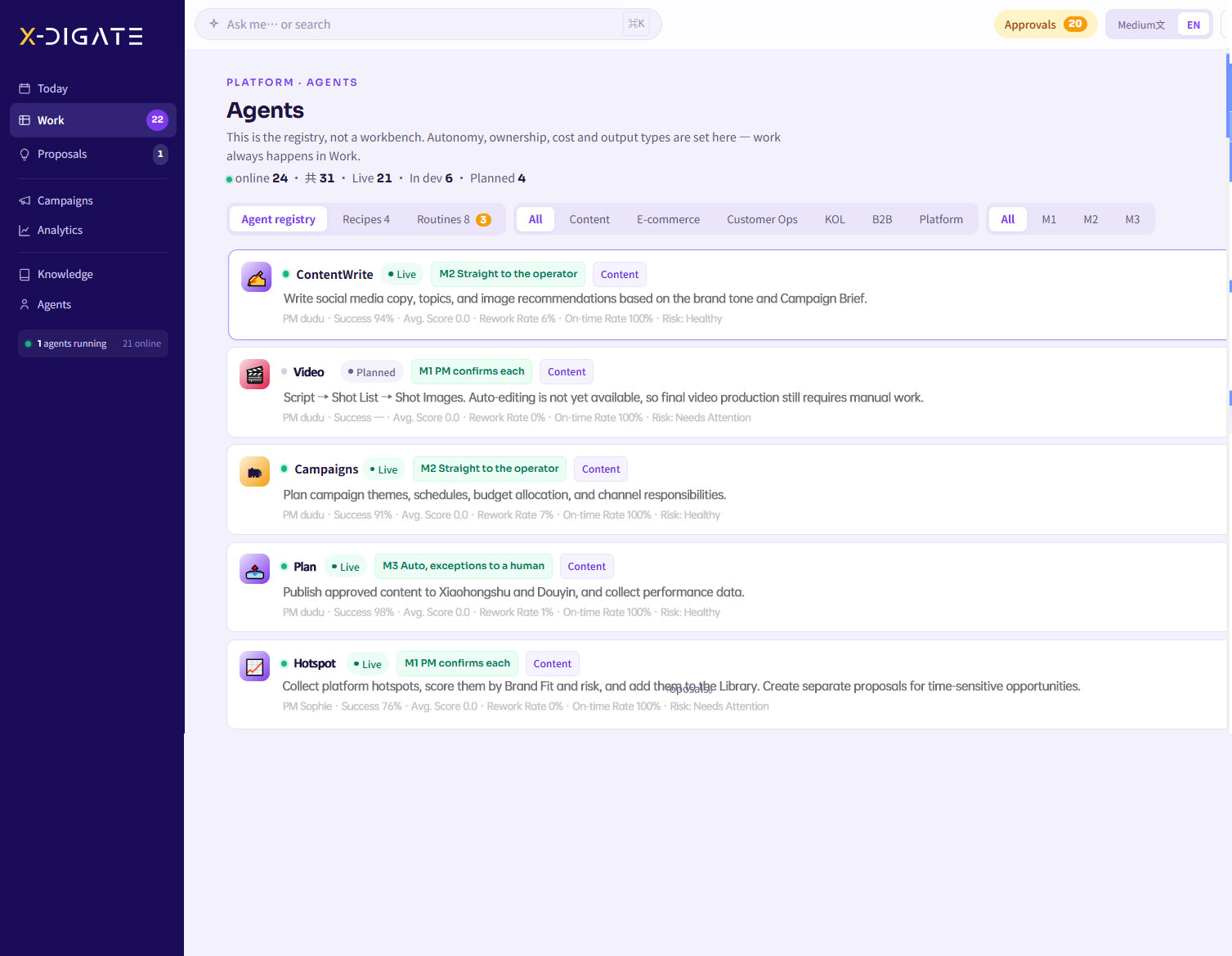
Task: Filter agents by Customer Ops
Action: click(x=762, y=219)
